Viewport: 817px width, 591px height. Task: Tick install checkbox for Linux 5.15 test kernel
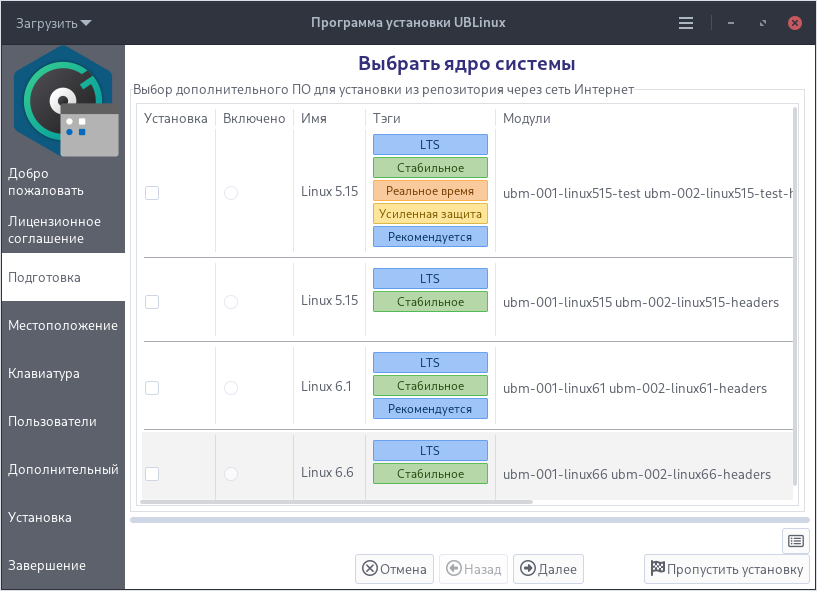pos(152,193)
